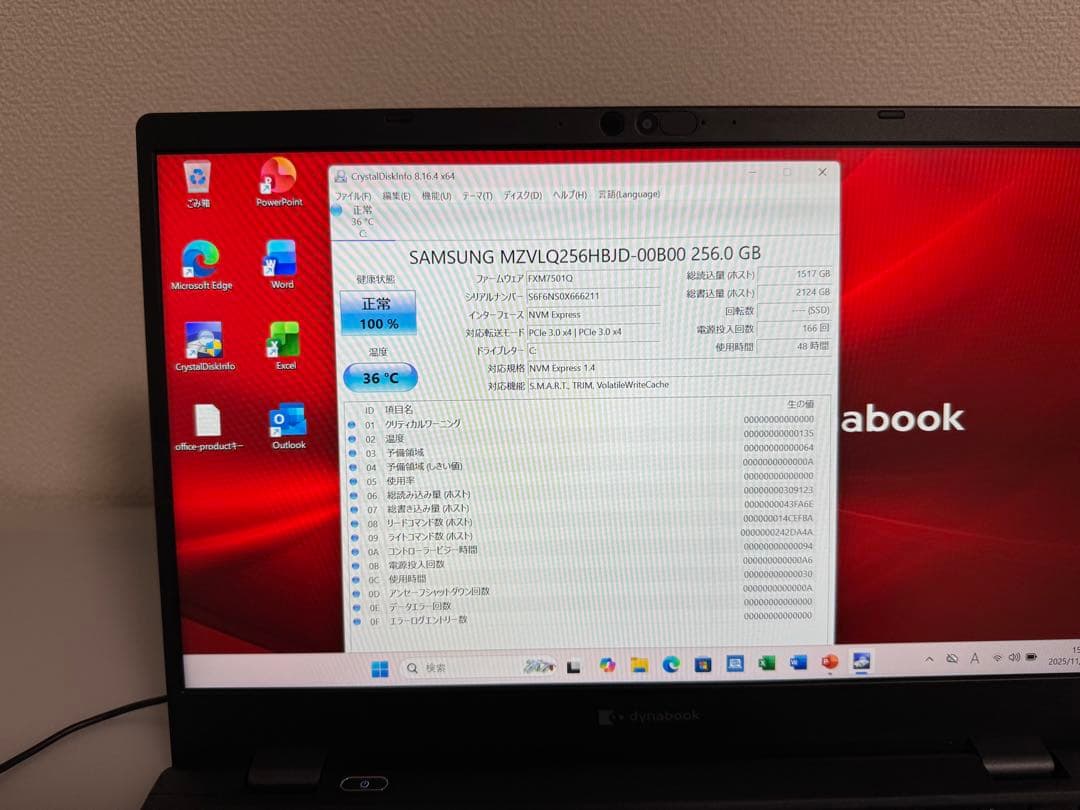Click the total host writes value 2124 GB
This screenshot has height=810, width=1080.
[x=795, y=292]
